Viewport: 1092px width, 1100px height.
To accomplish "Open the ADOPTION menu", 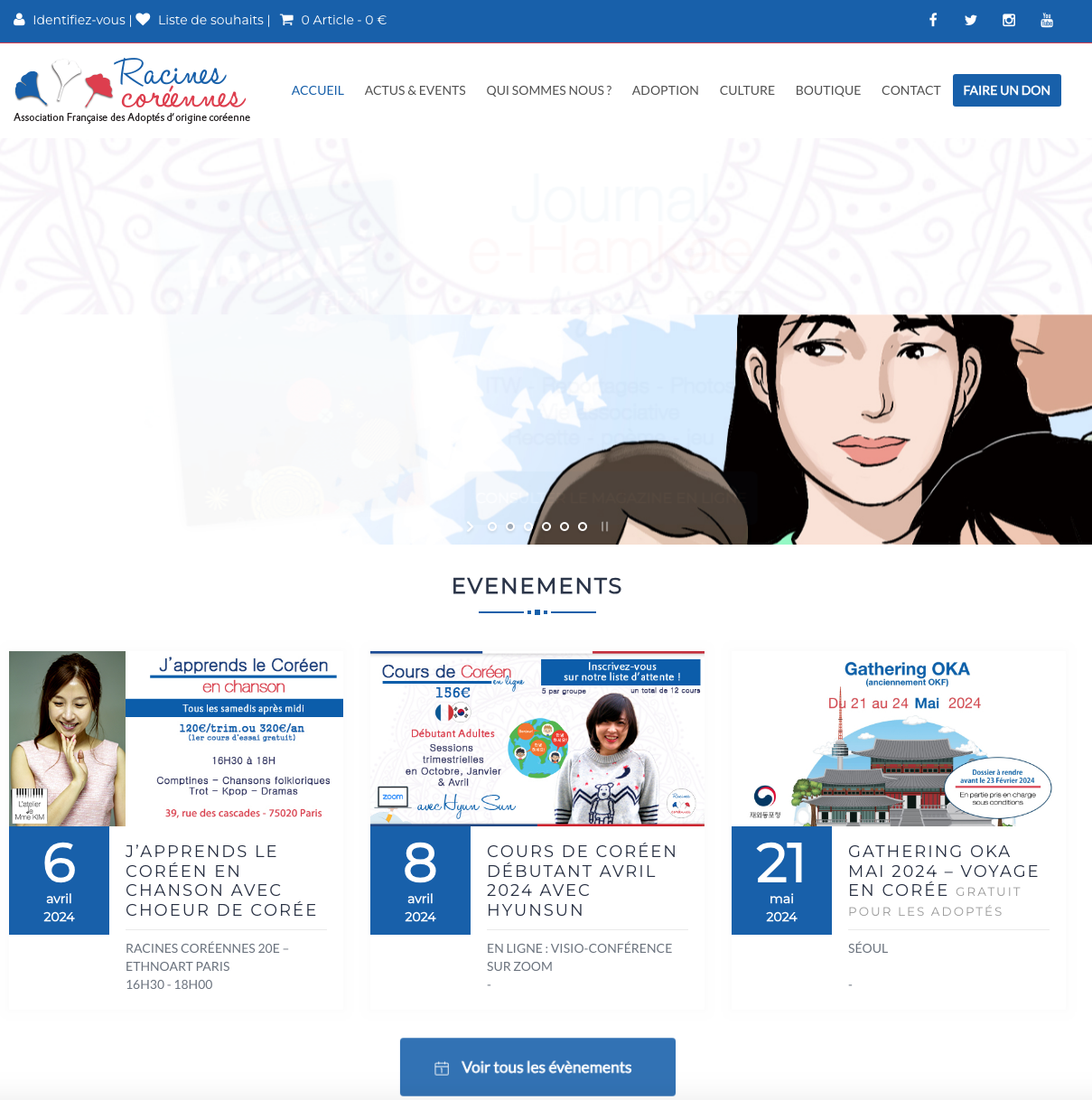I will point(666,90).
